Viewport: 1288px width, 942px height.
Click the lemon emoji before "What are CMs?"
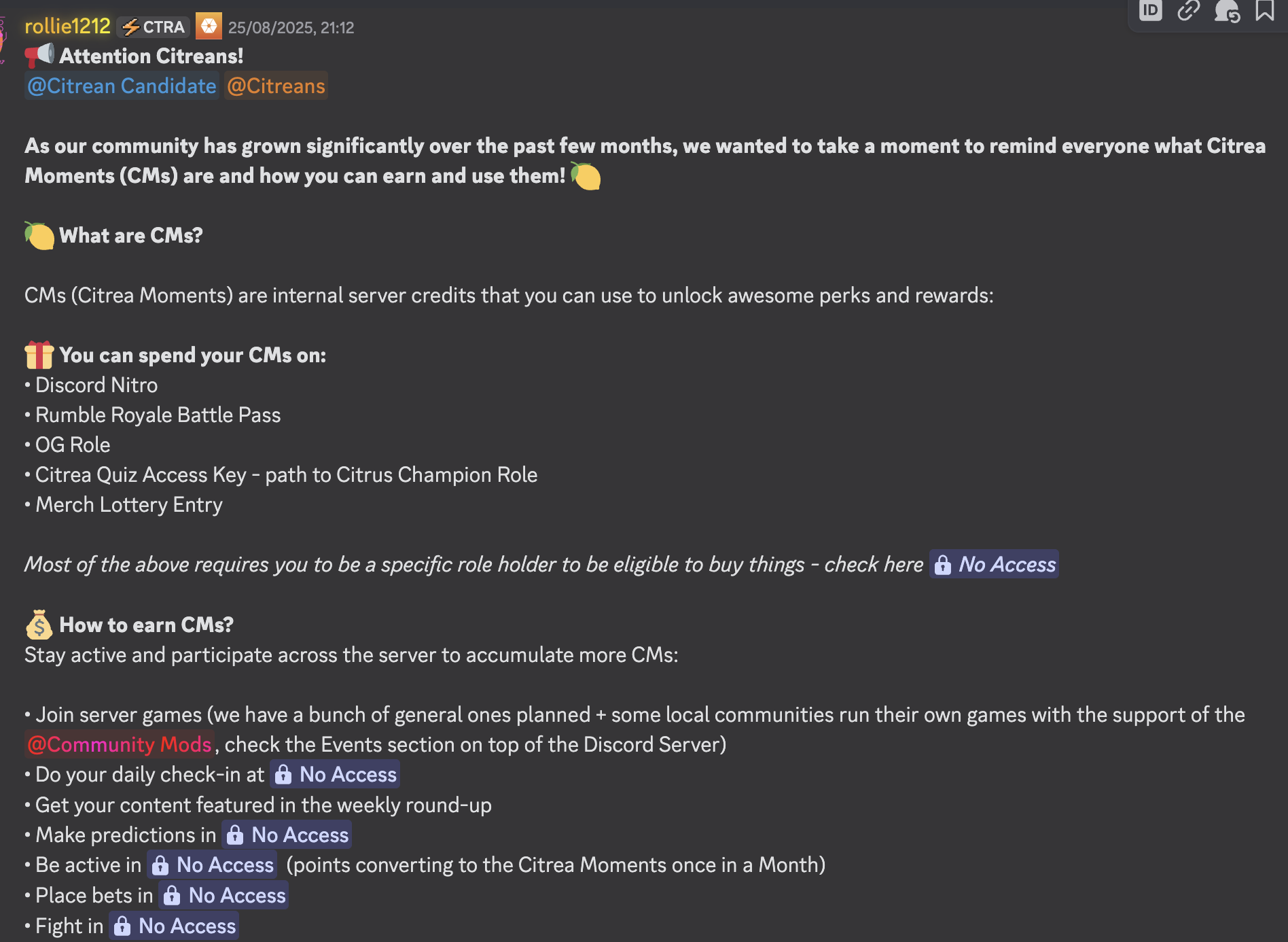tap(39, 235)
